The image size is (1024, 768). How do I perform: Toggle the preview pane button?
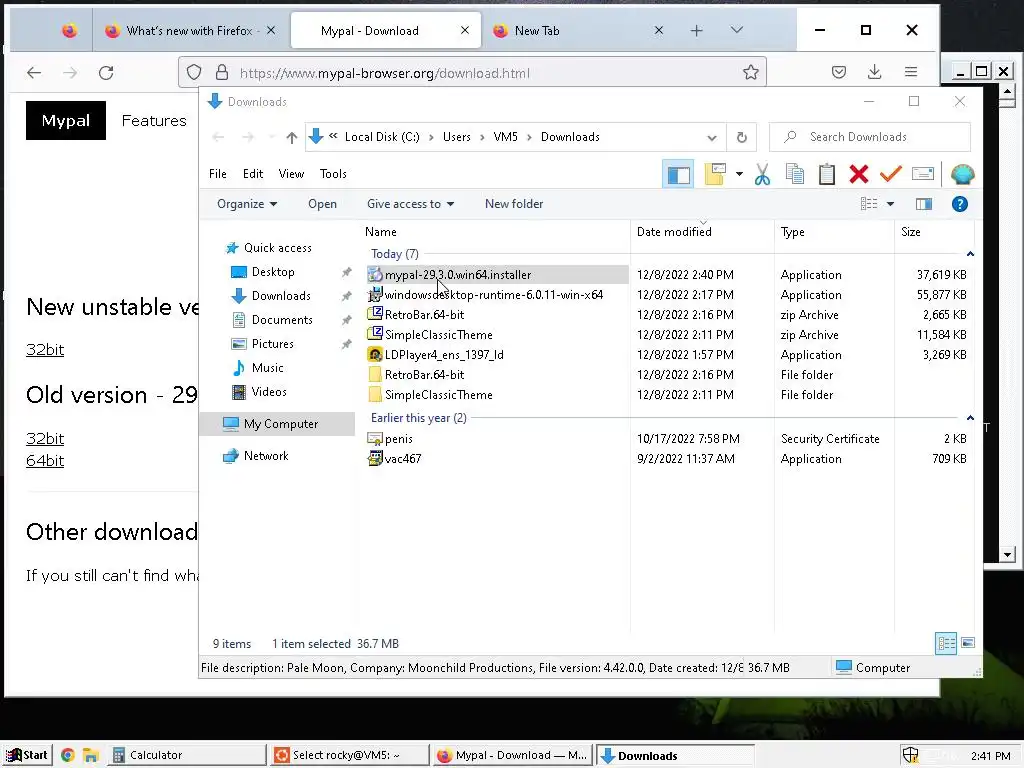(x=924, y=204)
